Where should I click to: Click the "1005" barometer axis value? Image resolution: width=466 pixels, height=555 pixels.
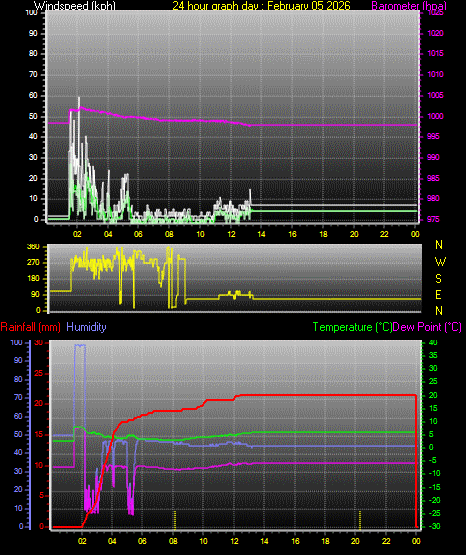tap(436, 95)
